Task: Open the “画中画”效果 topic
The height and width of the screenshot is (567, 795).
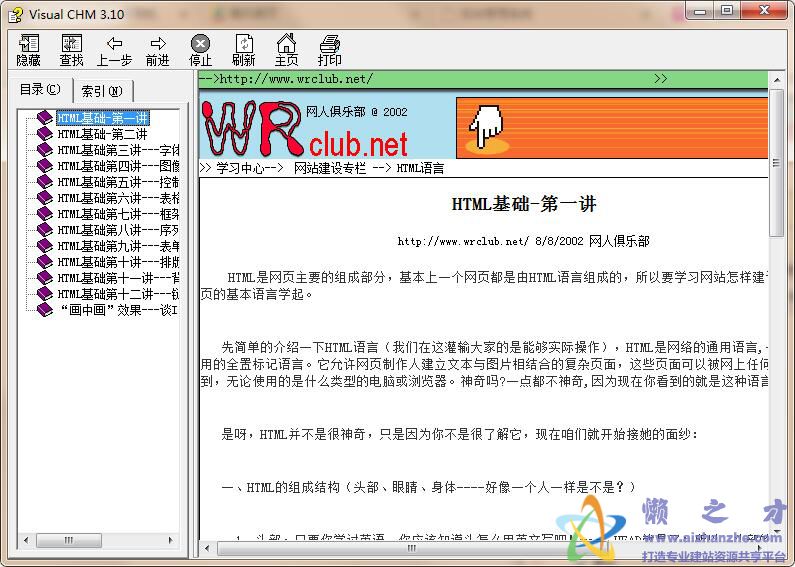Action: click(118, 310)
